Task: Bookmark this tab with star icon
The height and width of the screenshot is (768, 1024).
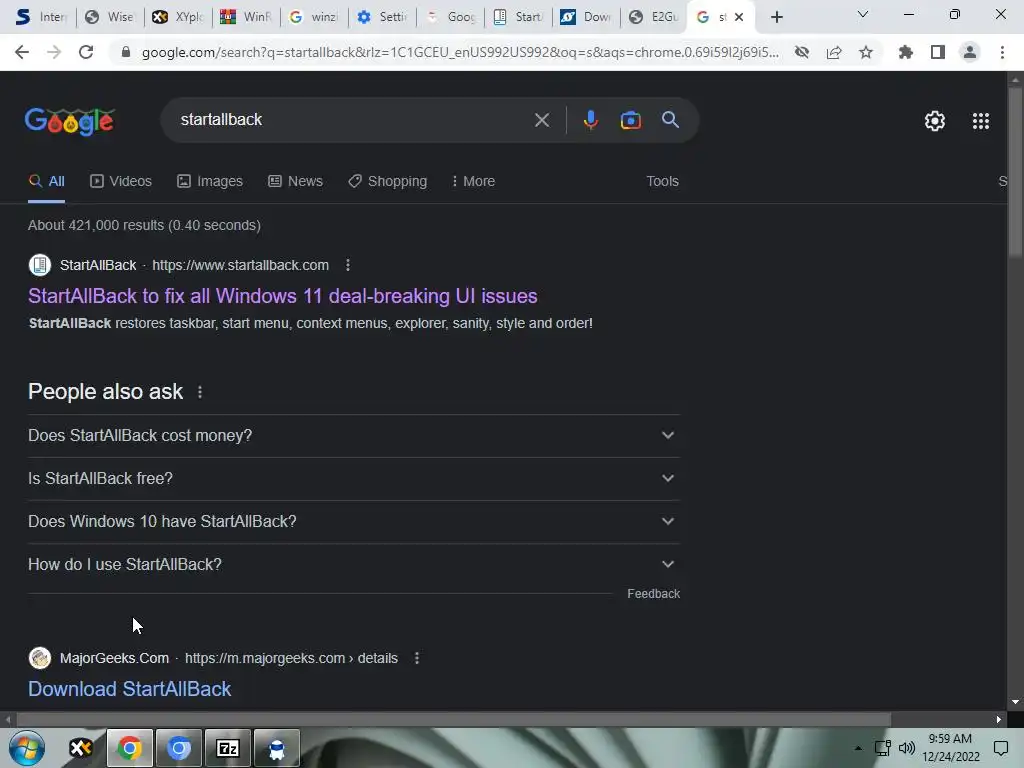Action: [866, 52]
